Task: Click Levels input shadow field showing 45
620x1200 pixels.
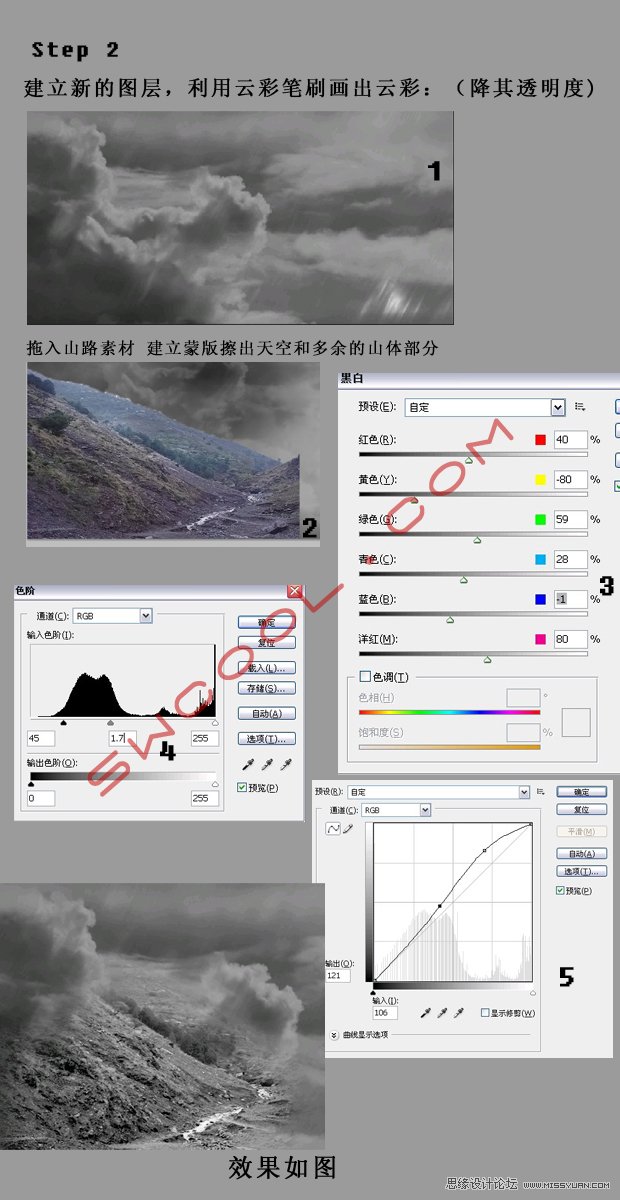Action: point(41,738)
